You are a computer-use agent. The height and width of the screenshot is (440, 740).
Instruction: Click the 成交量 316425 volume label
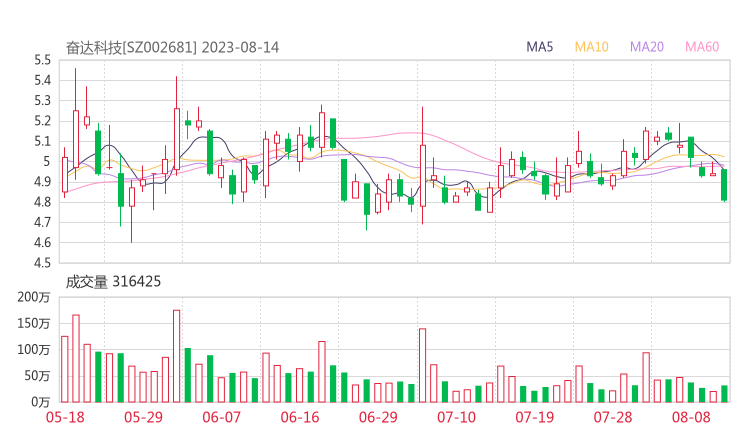point(113,282)
